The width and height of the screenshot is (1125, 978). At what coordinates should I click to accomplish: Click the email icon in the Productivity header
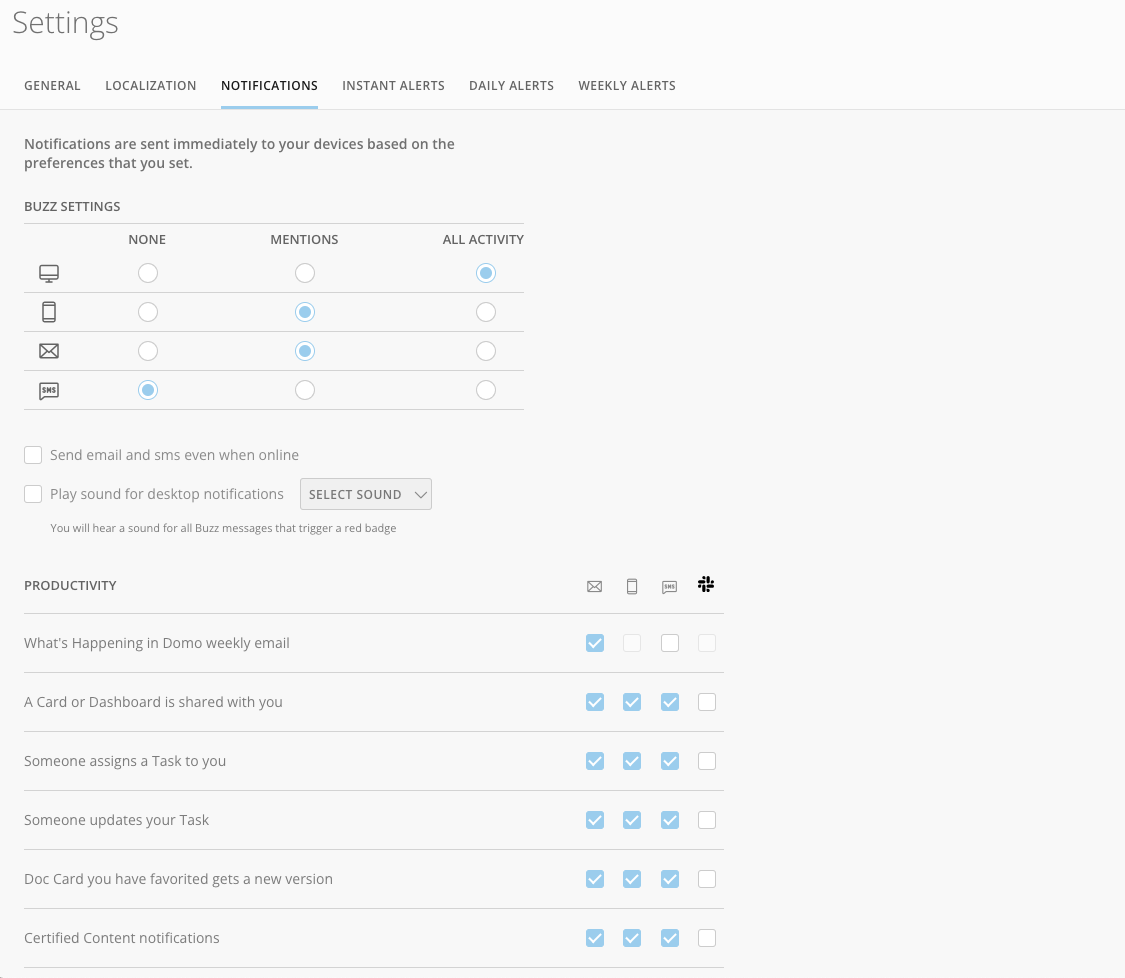[x=594, y=586]
